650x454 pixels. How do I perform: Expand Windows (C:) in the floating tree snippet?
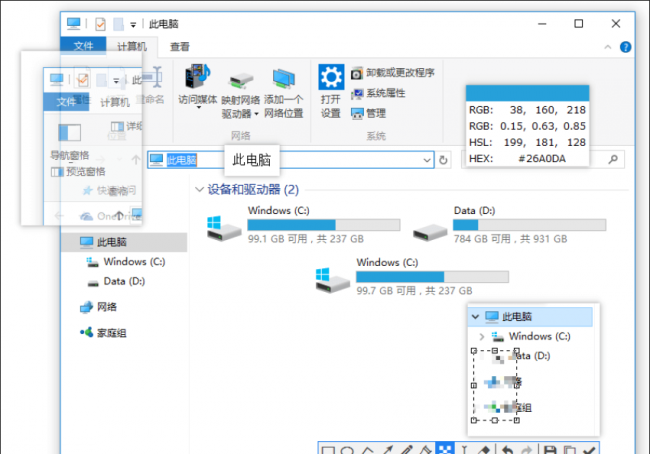(x=482, y=336)
